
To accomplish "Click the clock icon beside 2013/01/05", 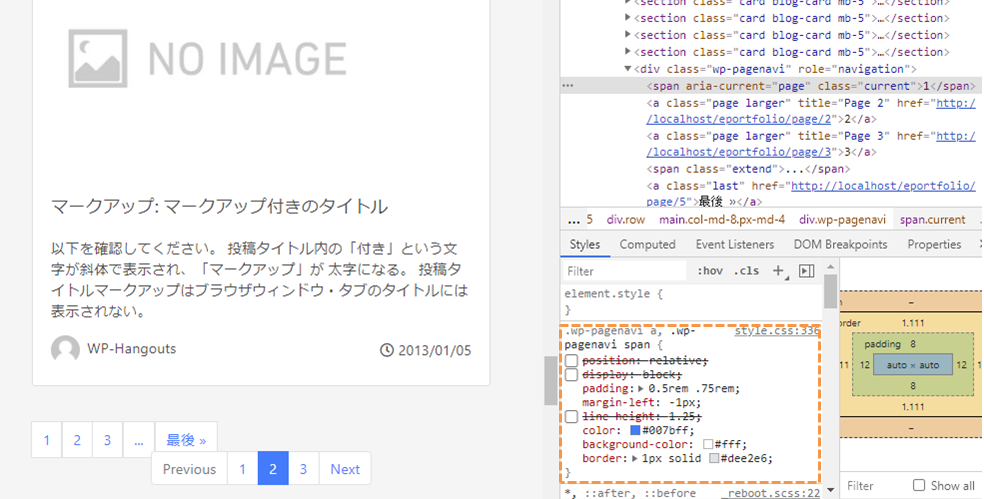I will (387, 350).
